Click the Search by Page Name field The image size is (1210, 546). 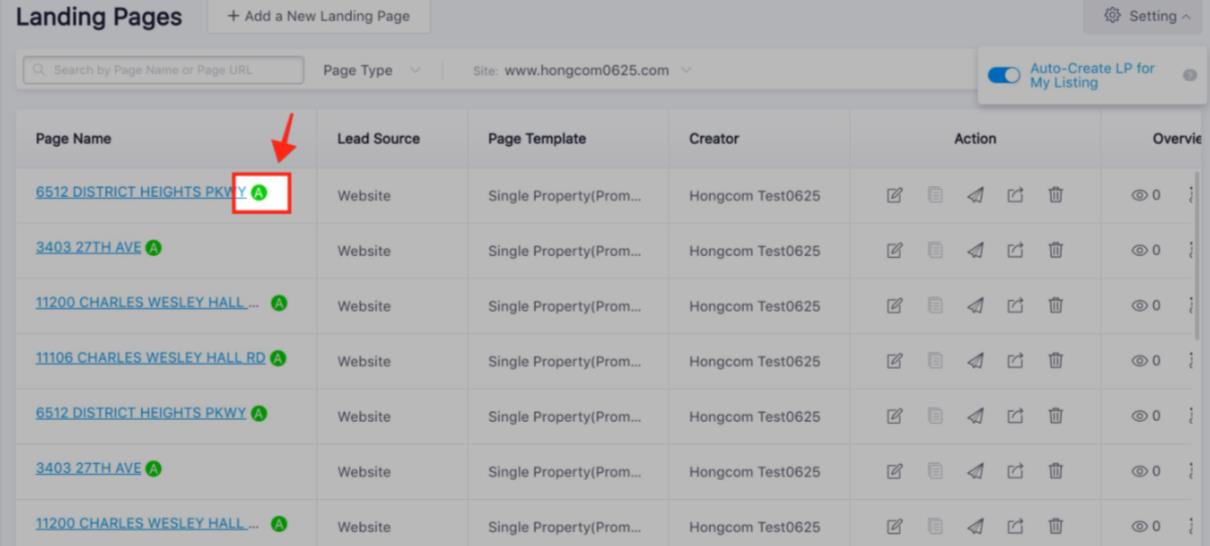pyautogui.click(x=163, y=70)
